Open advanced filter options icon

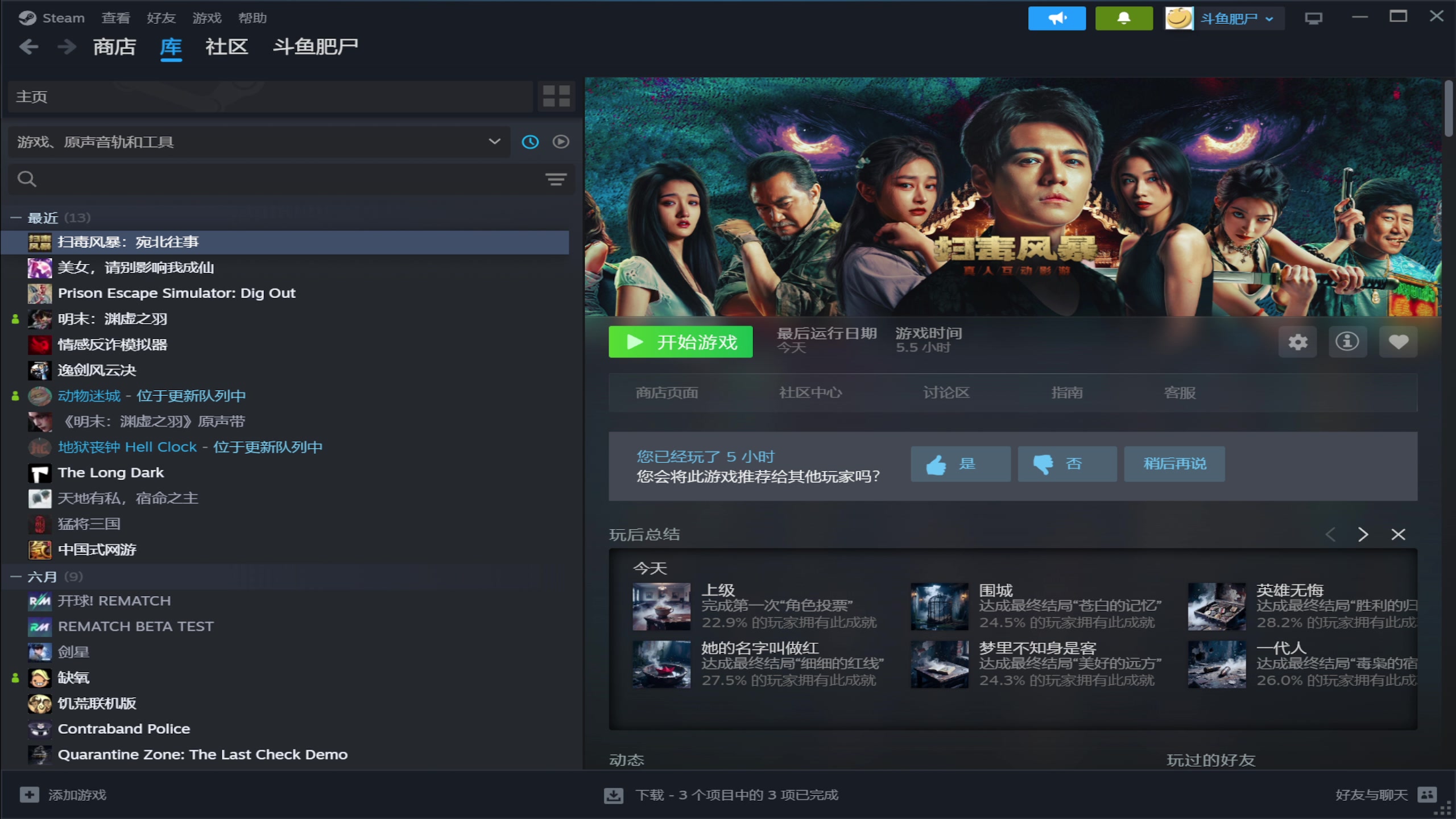pyautogui.click(x=556, y=180)
